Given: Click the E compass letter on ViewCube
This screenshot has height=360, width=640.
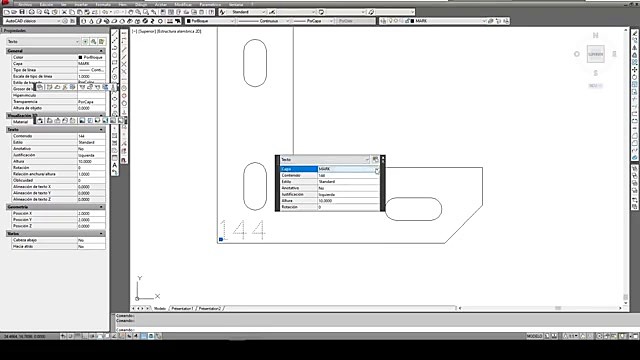Looking at the screenshot, I should click(614, 54).
